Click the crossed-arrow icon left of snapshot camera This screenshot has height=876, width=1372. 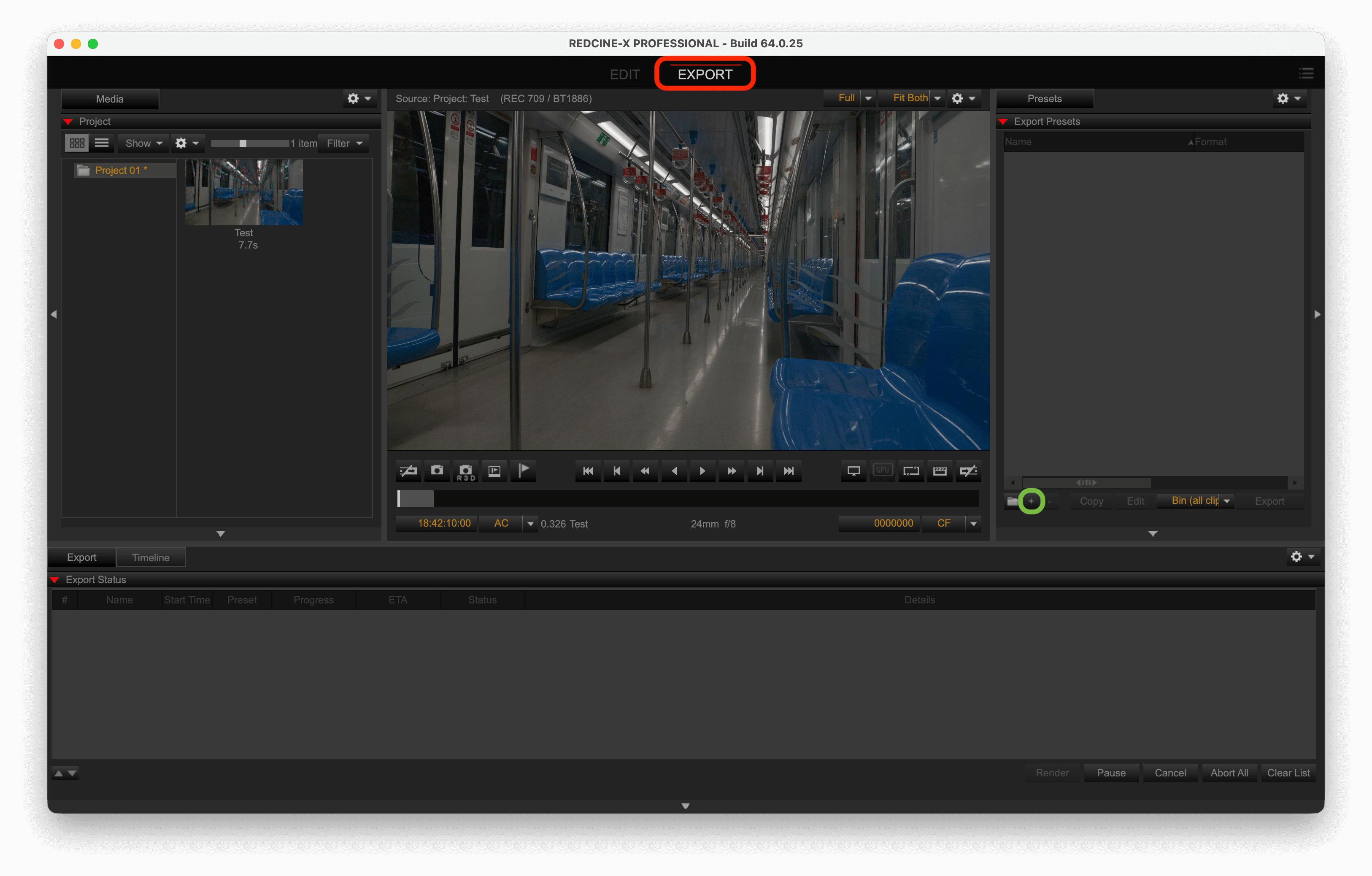[x=408, y=471]
